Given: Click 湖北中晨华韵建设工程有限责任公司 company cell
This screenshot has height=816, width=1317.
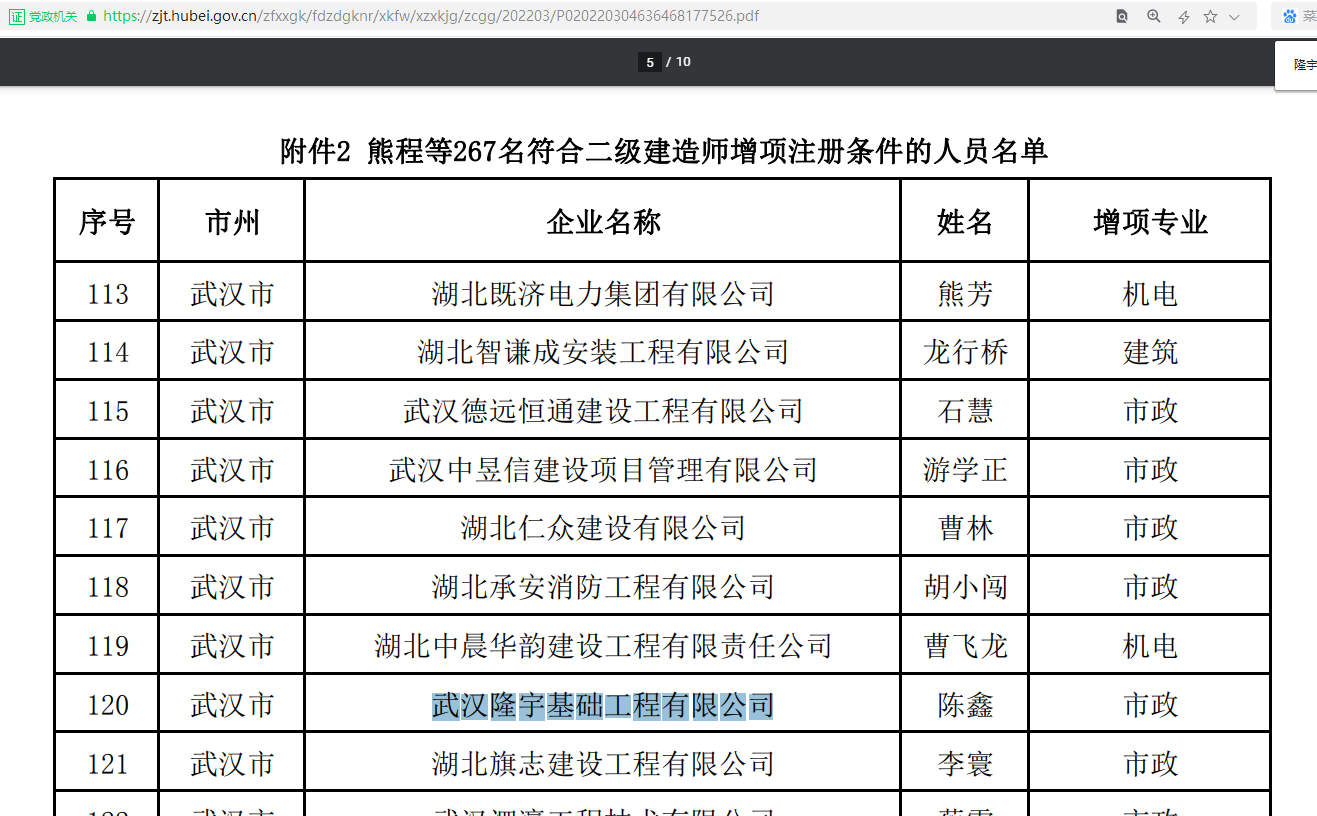Looking at the screenshot, I should (x=602, y=646).
